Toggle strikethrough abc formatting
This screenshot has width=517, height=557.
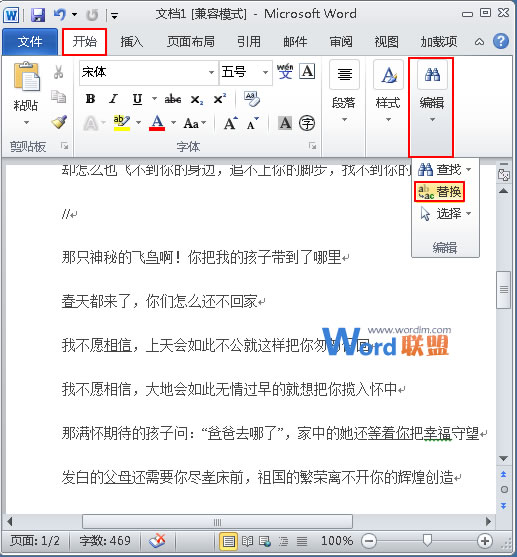coord(173,99)
